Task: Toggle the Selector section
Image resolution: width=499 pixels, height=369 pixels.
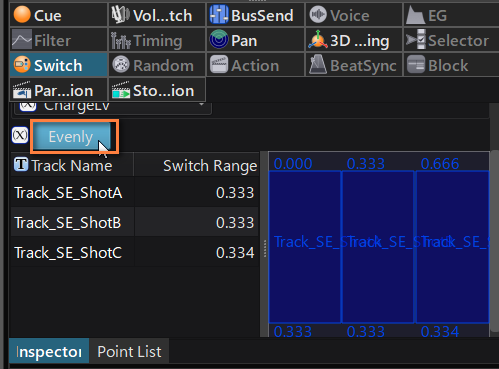Action: (x=451, y=40)
